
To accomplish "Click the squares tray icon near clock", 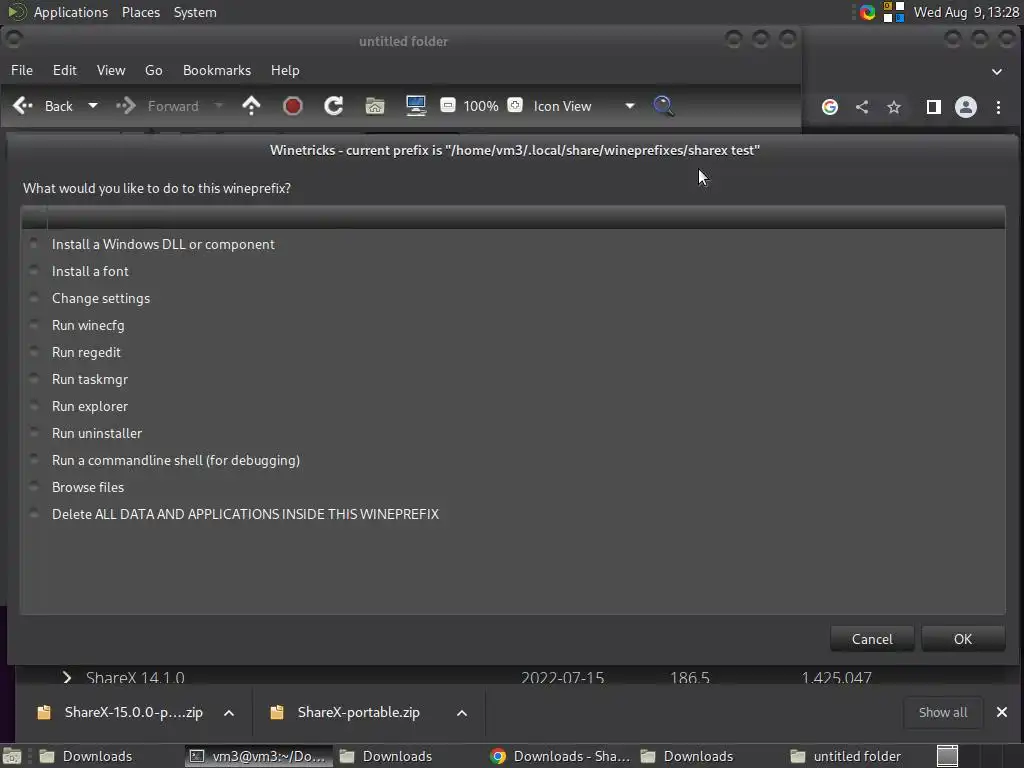I will (894, 12).
